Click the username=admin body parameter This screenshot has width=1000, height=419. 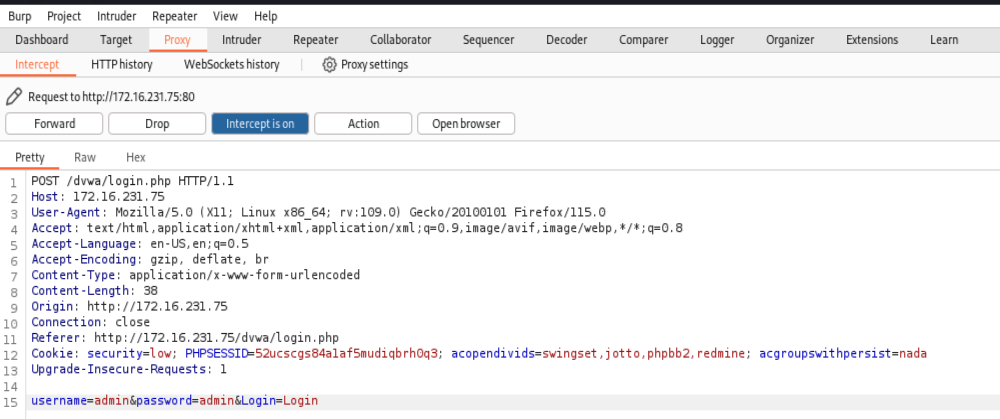coord(80,401)
